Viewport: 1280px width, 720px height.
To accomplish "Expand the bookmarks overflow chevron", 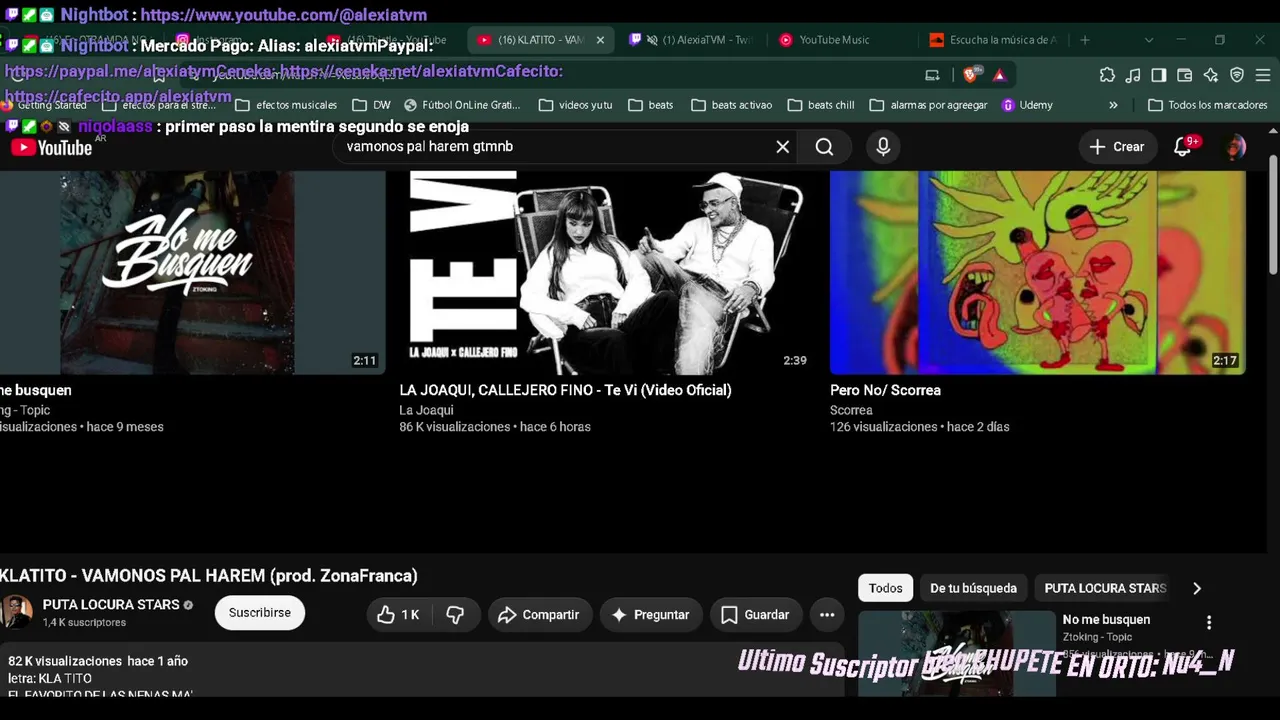I will [1113, 105].
